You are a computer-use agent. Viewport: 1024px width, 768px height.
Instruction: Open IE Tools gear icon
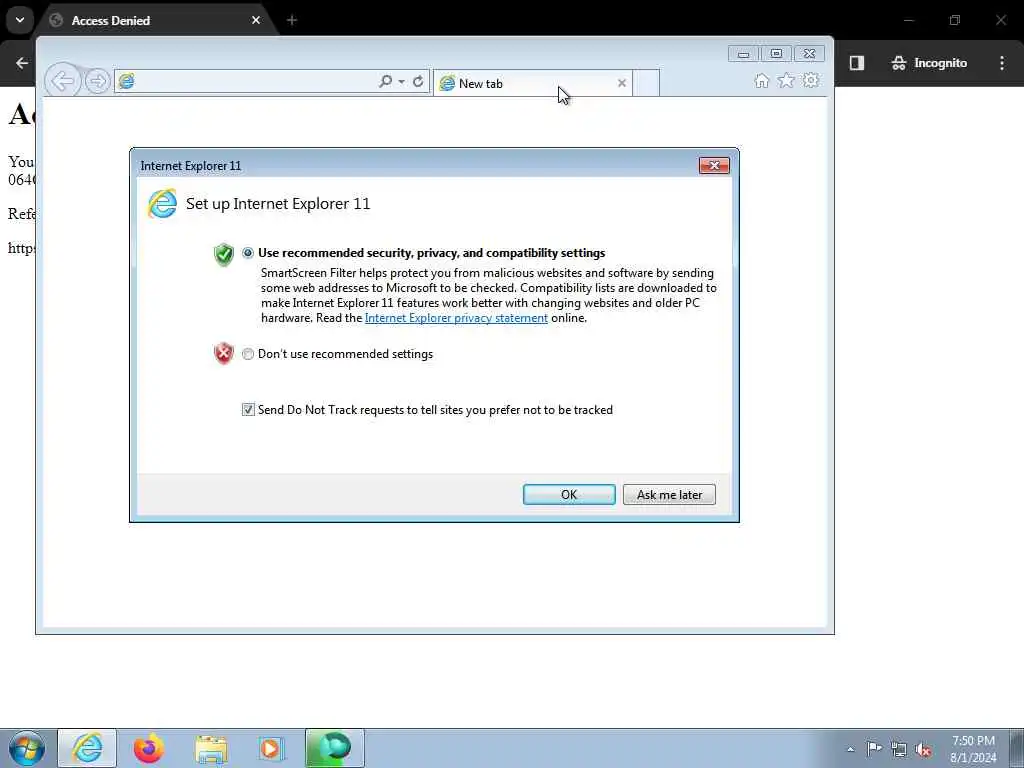pos(811,80)
